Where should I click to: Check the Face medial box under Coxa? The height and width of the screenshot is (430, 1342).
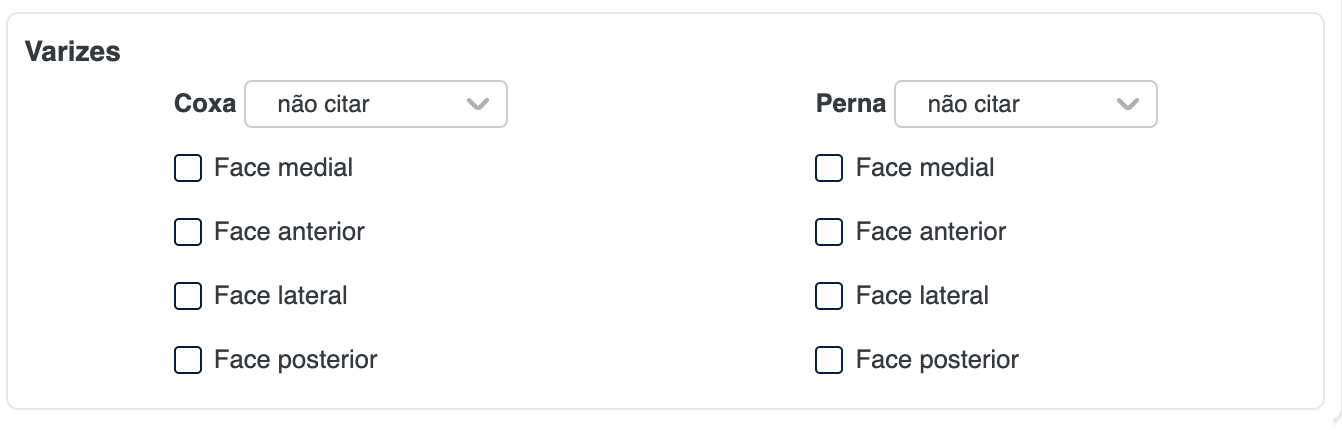(188, 168)
